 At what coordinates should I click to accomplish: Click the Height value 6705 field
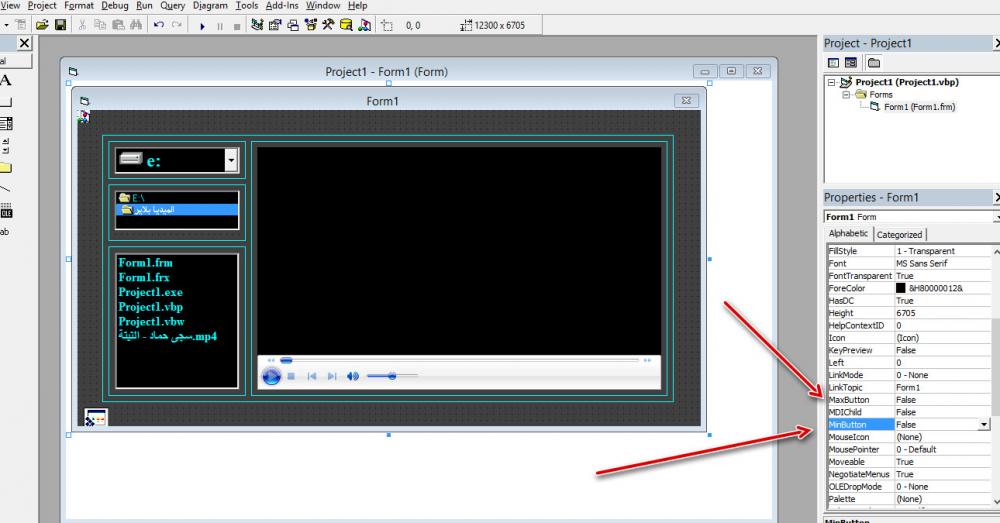tap(943, 313)
